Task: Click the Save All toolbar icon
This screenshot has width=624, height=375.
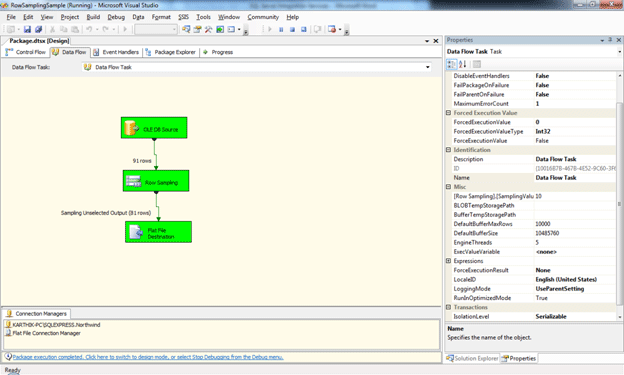Action: pyautogui.click(x=39, y=29)
